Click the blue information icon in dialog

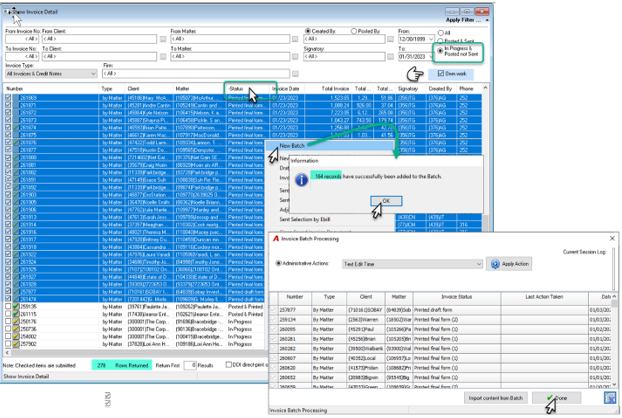click(301, 180)
